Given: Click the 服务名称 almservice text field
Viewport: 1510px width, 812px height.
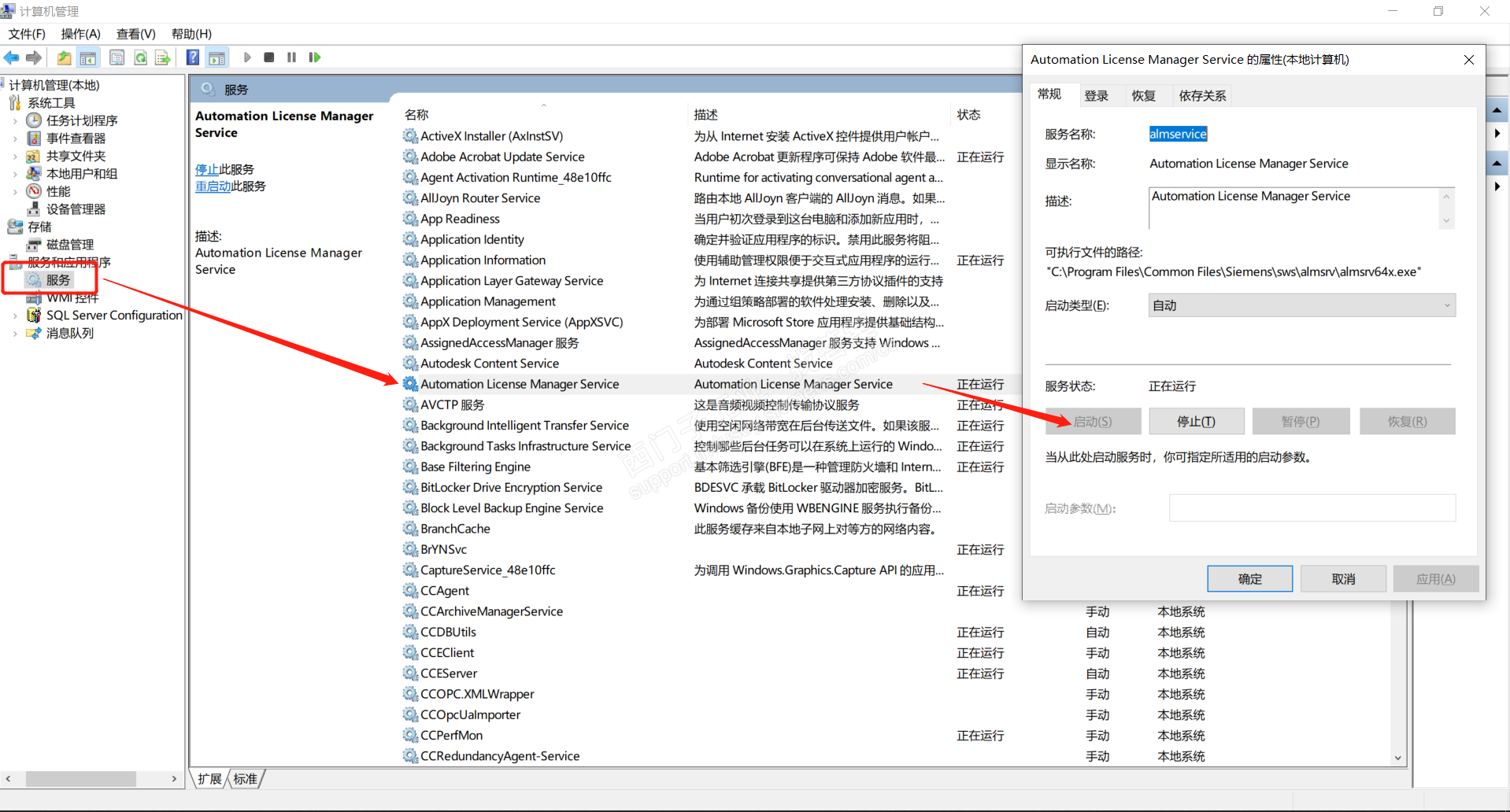Looking at the screenshot, I should point(1179,135).
